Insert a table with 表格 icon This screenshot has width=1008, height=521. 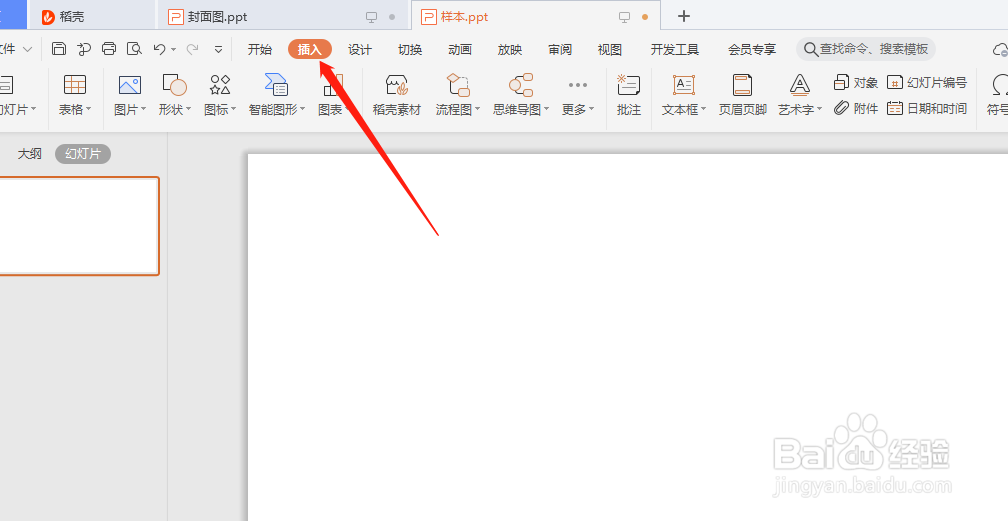tap(75, 84)
